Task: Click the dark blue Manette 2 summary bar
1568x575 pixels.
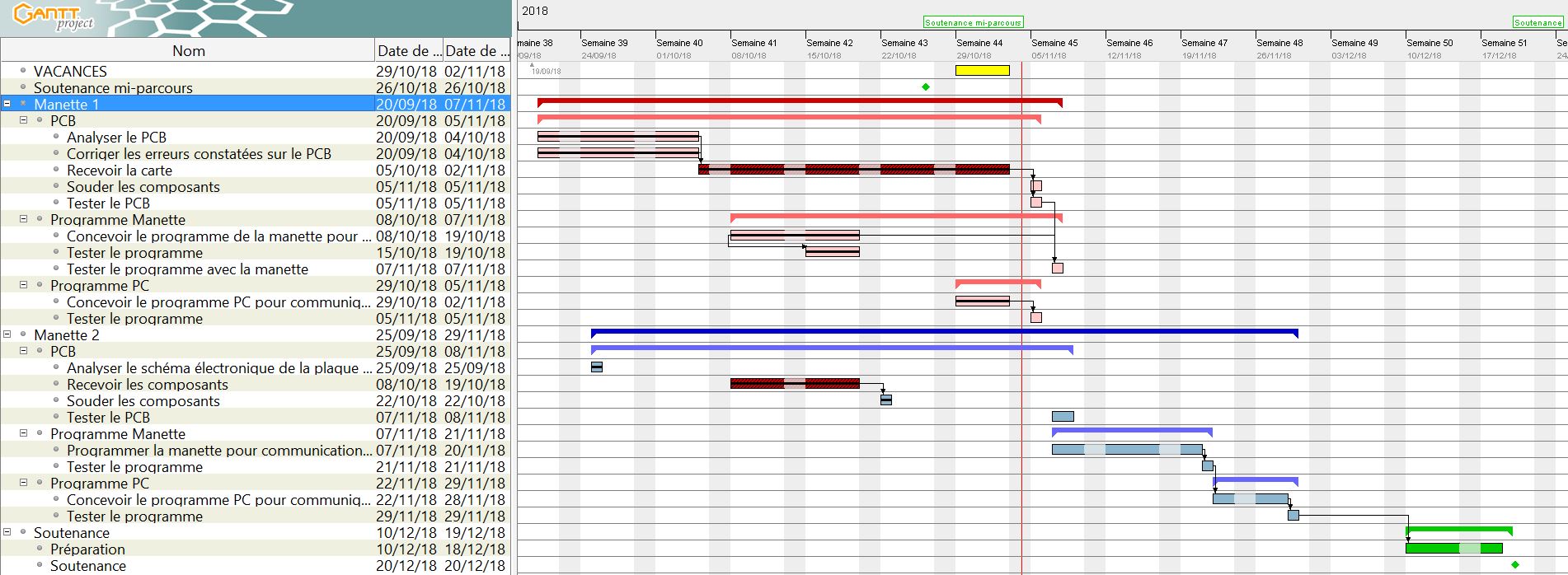Action: (x=944, y=332)
